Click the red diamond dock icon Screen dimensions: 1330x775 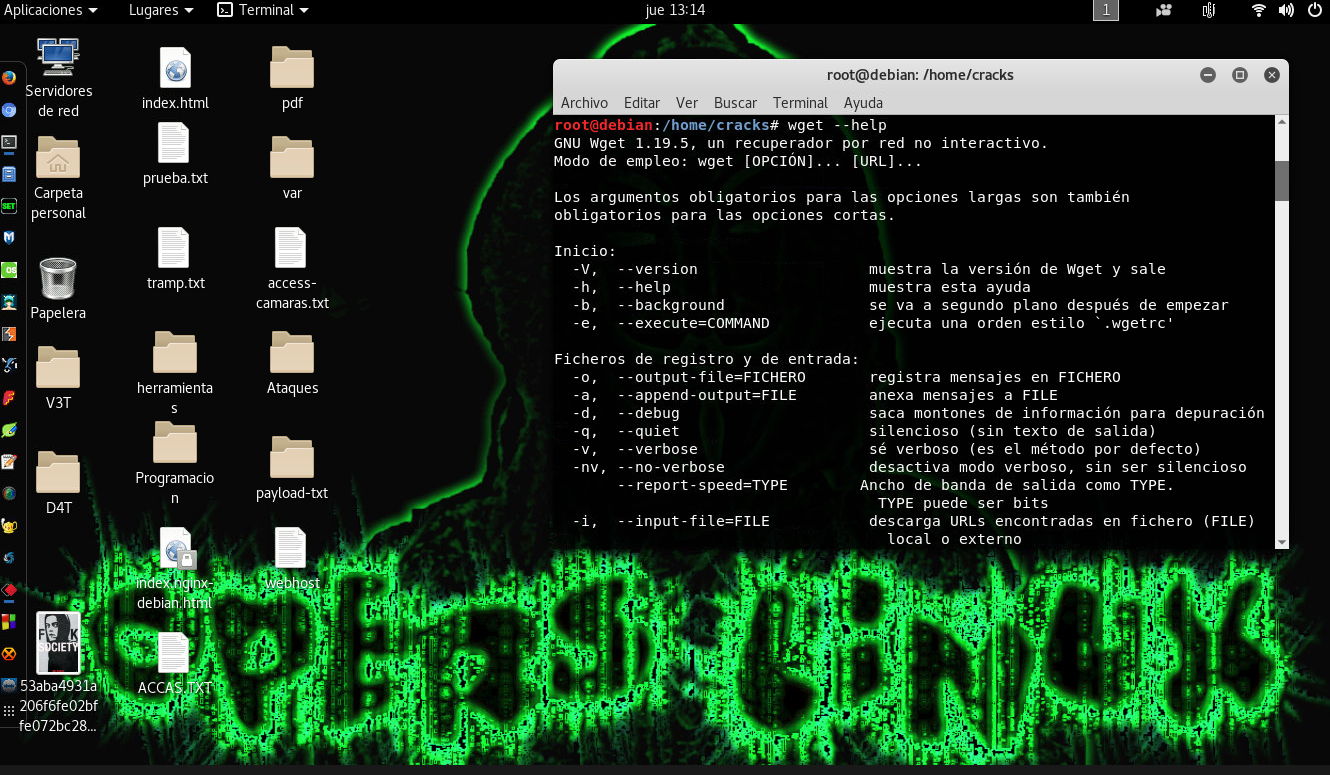tap(9, 590)
